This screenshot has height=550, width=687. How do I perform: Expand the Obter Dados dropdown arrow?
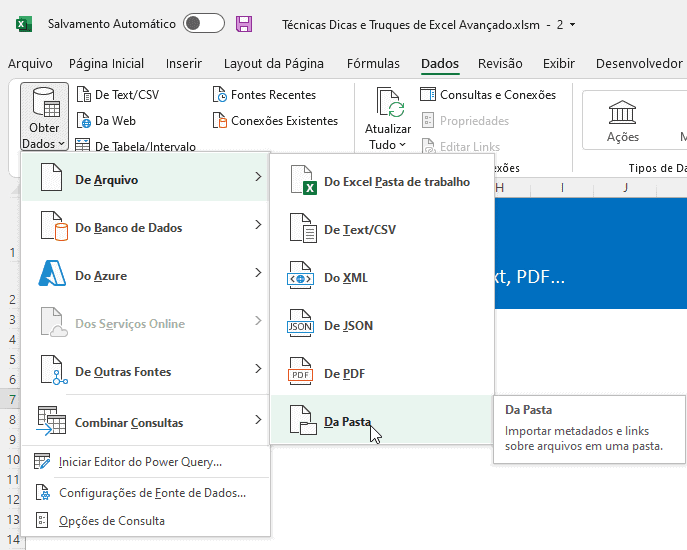(62, 144)
